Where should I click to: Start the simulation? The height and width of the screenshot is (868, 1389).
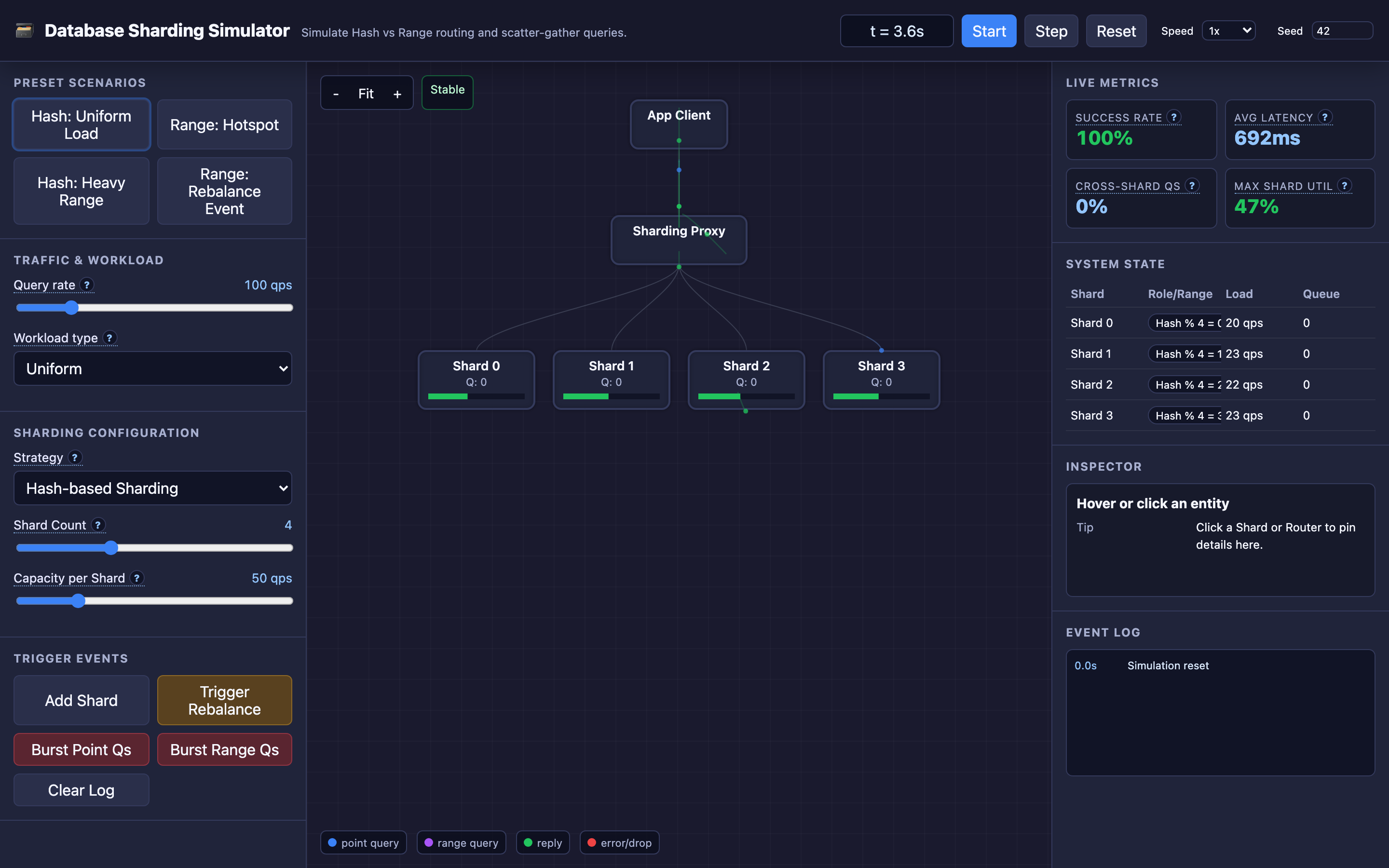tap(988, 31)
